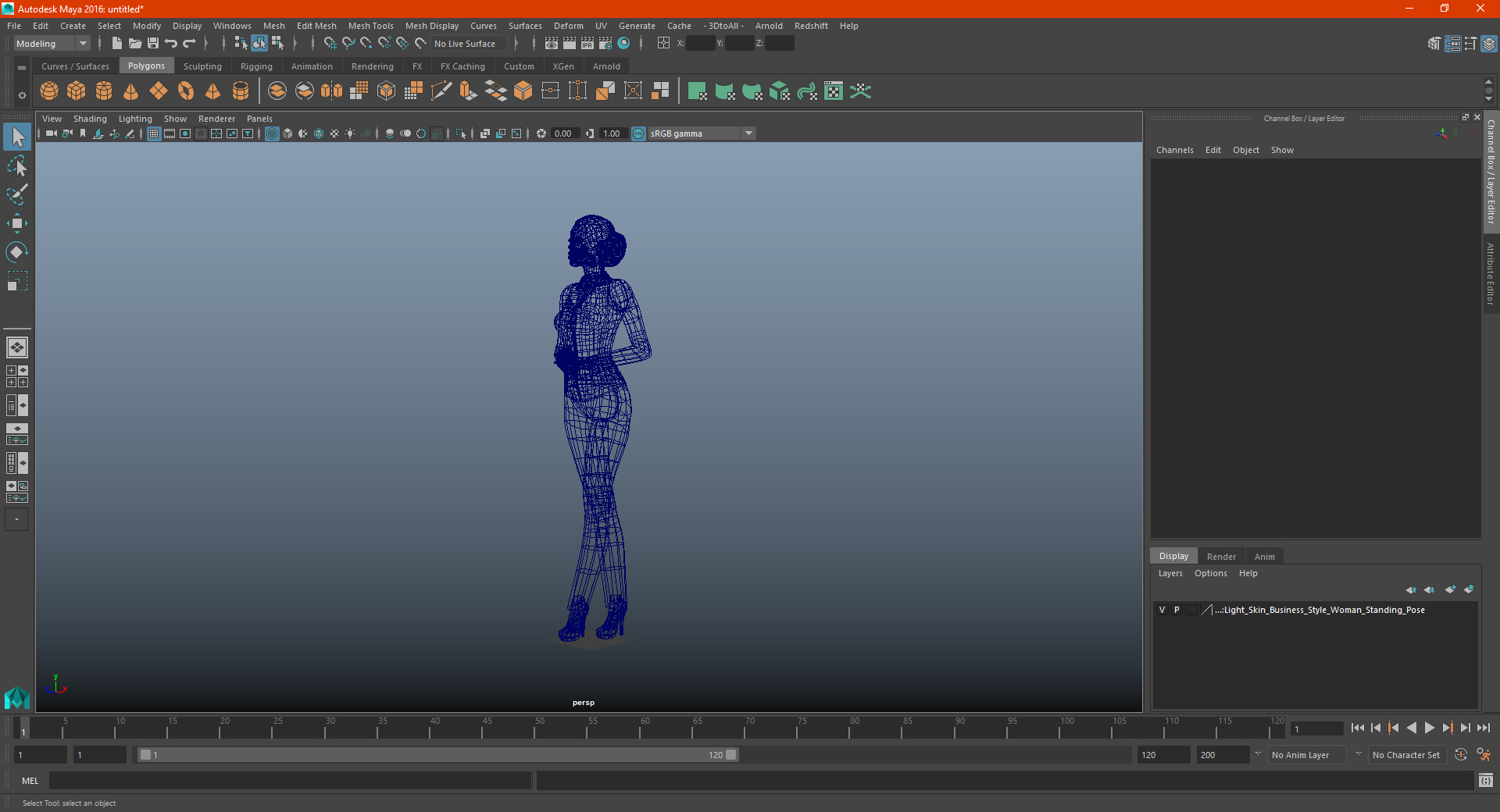The height and width of the screenshot is (812, 1500).
Task: Activate the Rotate tool
Action: coord(17,252)
